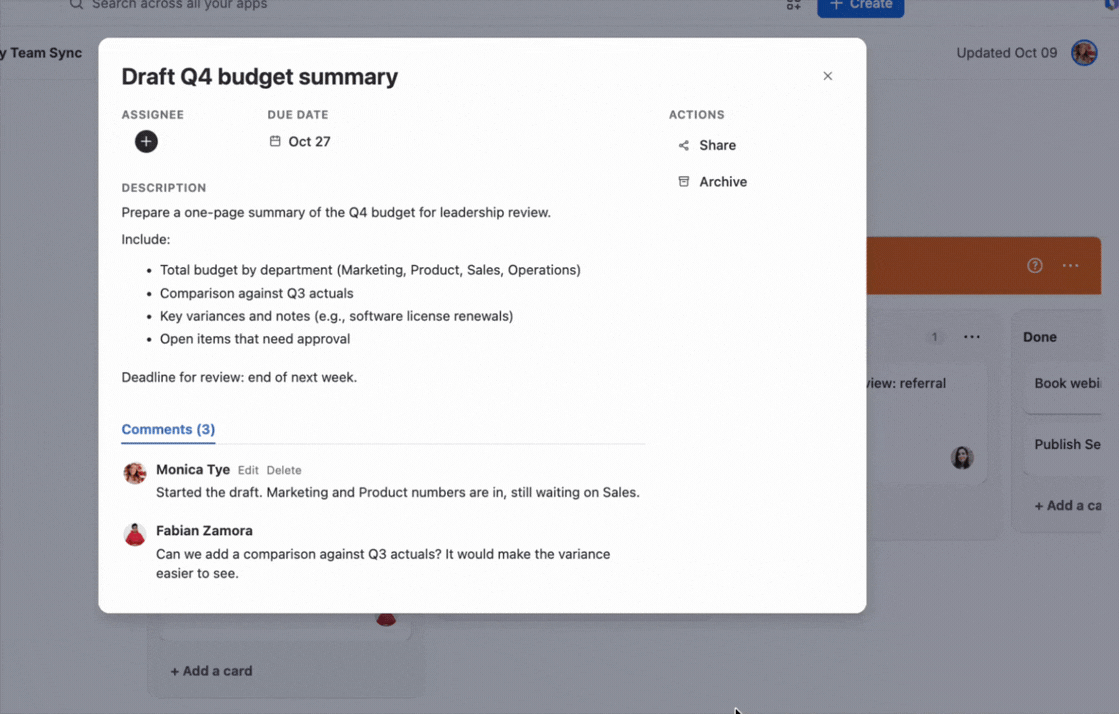Click Monica Tye's avatar in comments
Image resolution: width=1119 pixels, height=714 pixels.
(x=135, y=473)
